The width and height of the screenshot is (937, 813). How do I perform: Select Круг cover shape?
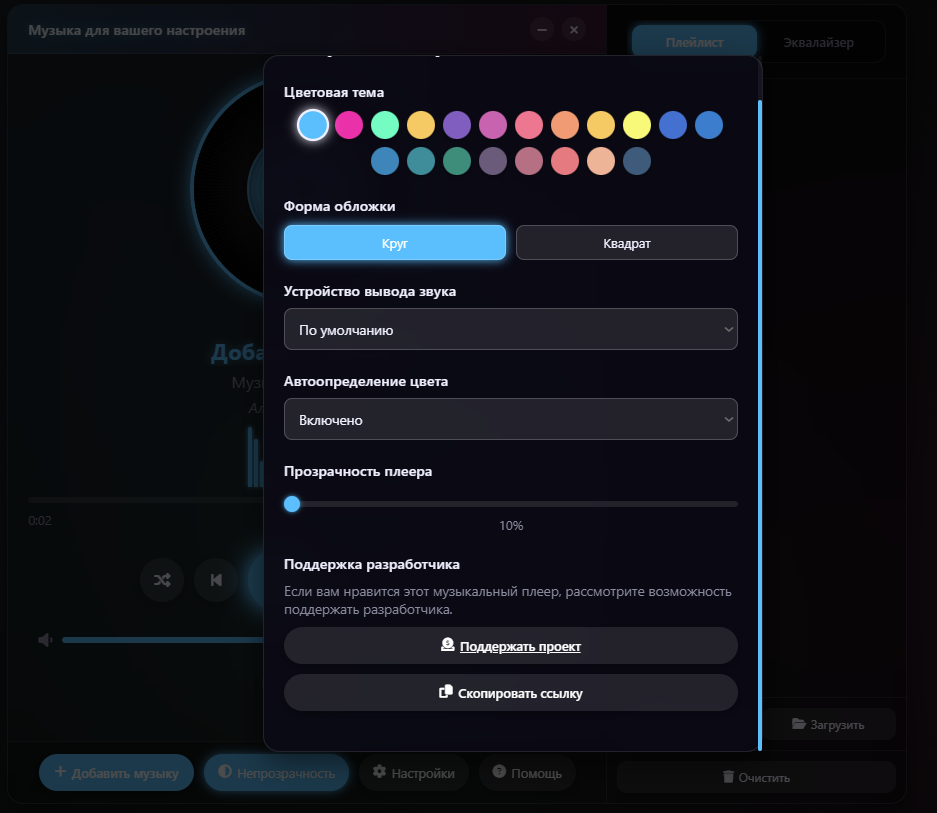pyautogui.click(x=395, y=243)
